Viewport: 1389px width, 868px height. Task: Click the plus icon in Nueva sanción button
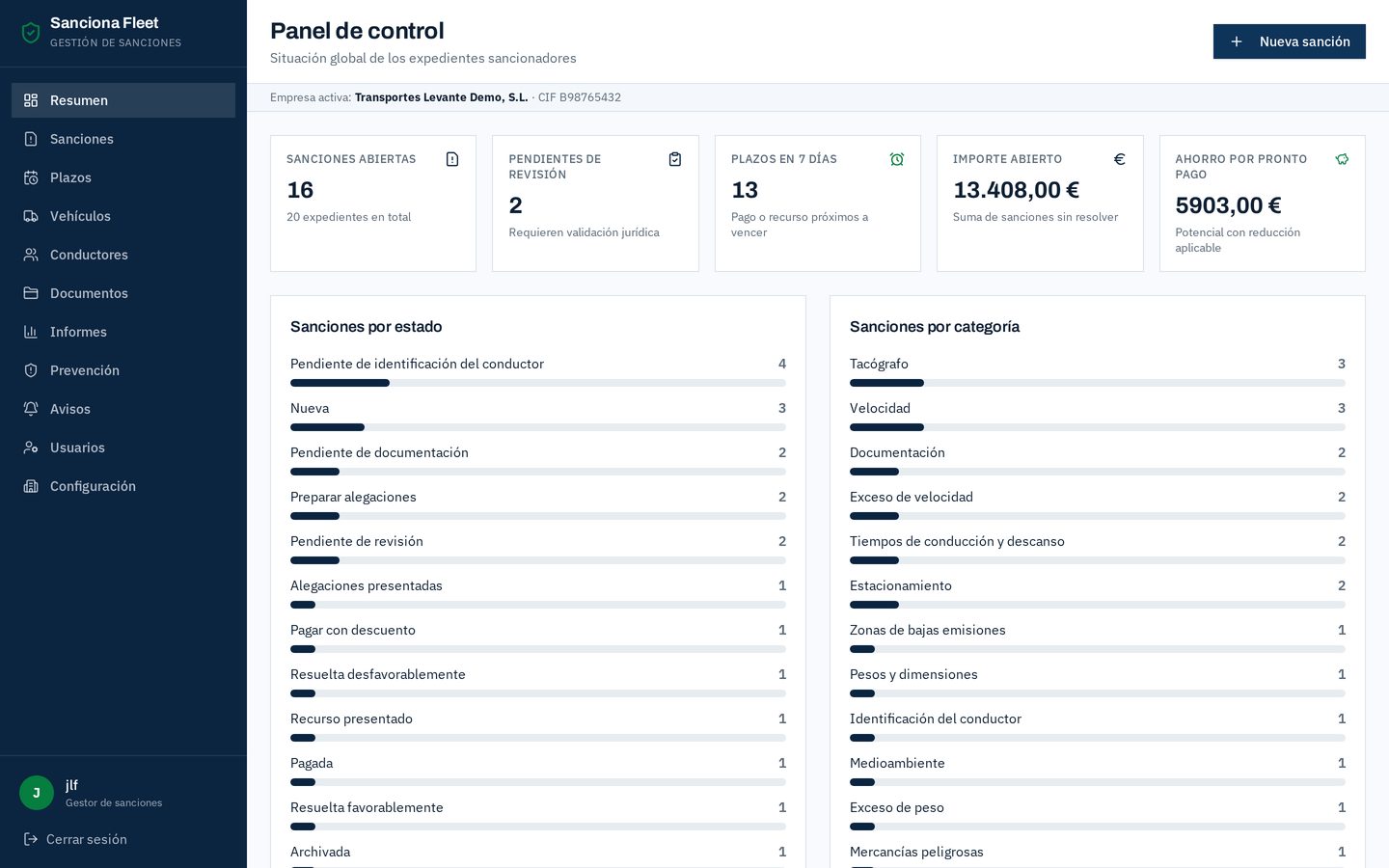(x=1237, y=41)
